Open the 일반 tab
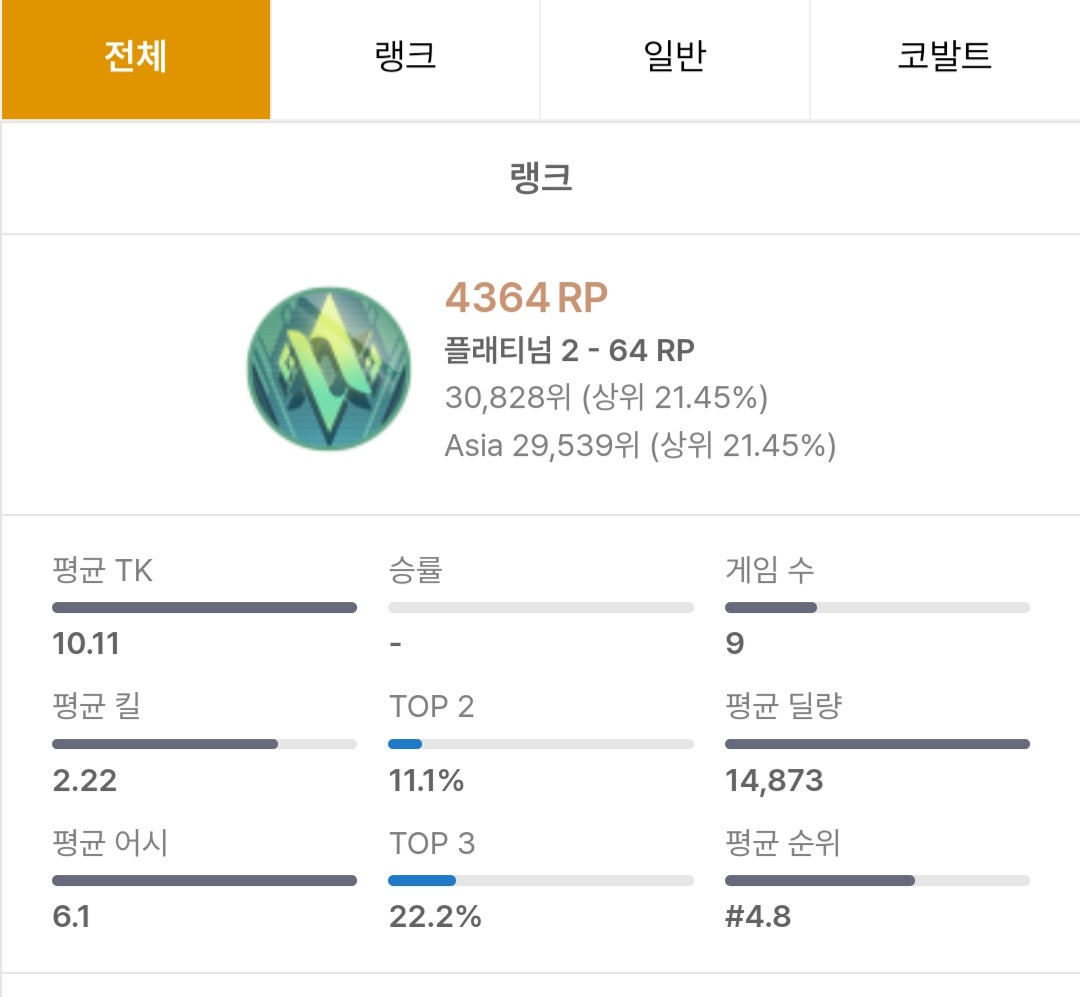The height and width of the screenshot is (997, 1080). pos(675,58)
